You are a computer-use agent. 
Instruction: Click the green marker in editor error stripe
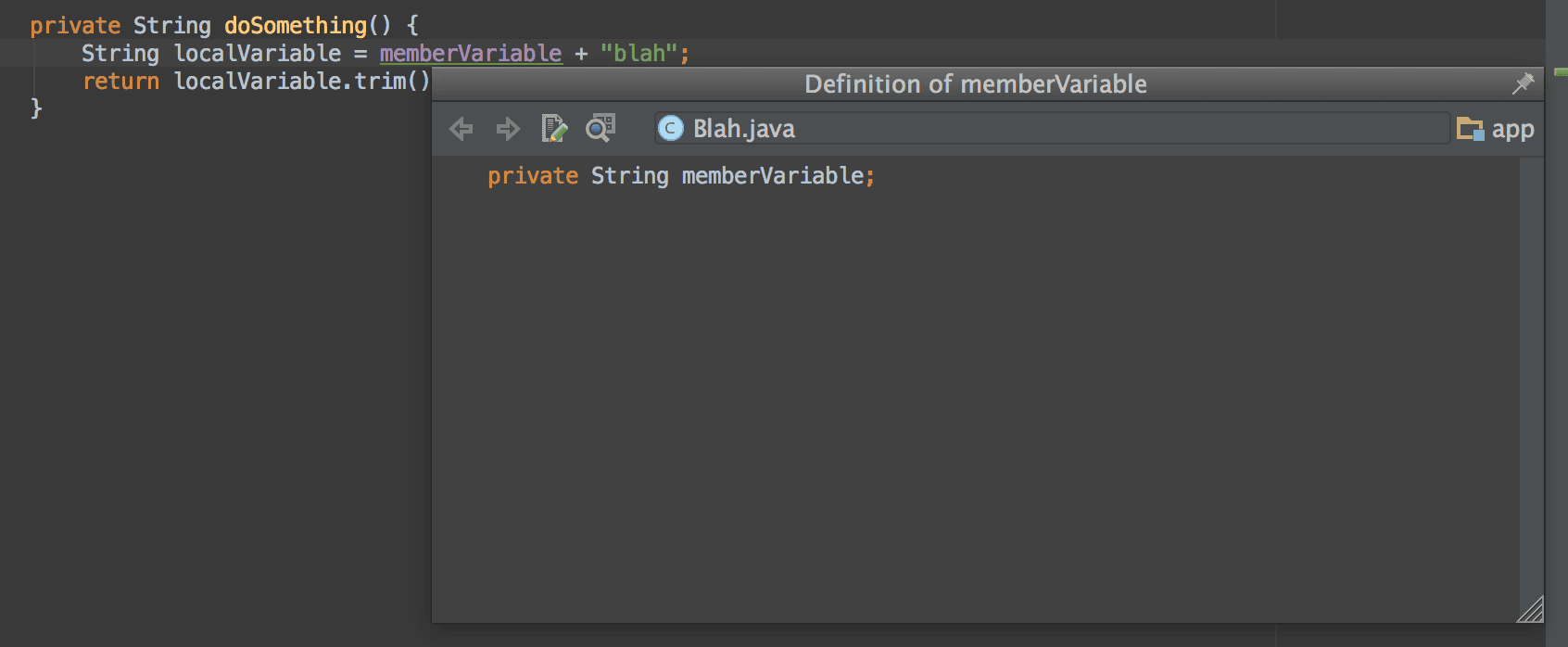(1561, 71)
